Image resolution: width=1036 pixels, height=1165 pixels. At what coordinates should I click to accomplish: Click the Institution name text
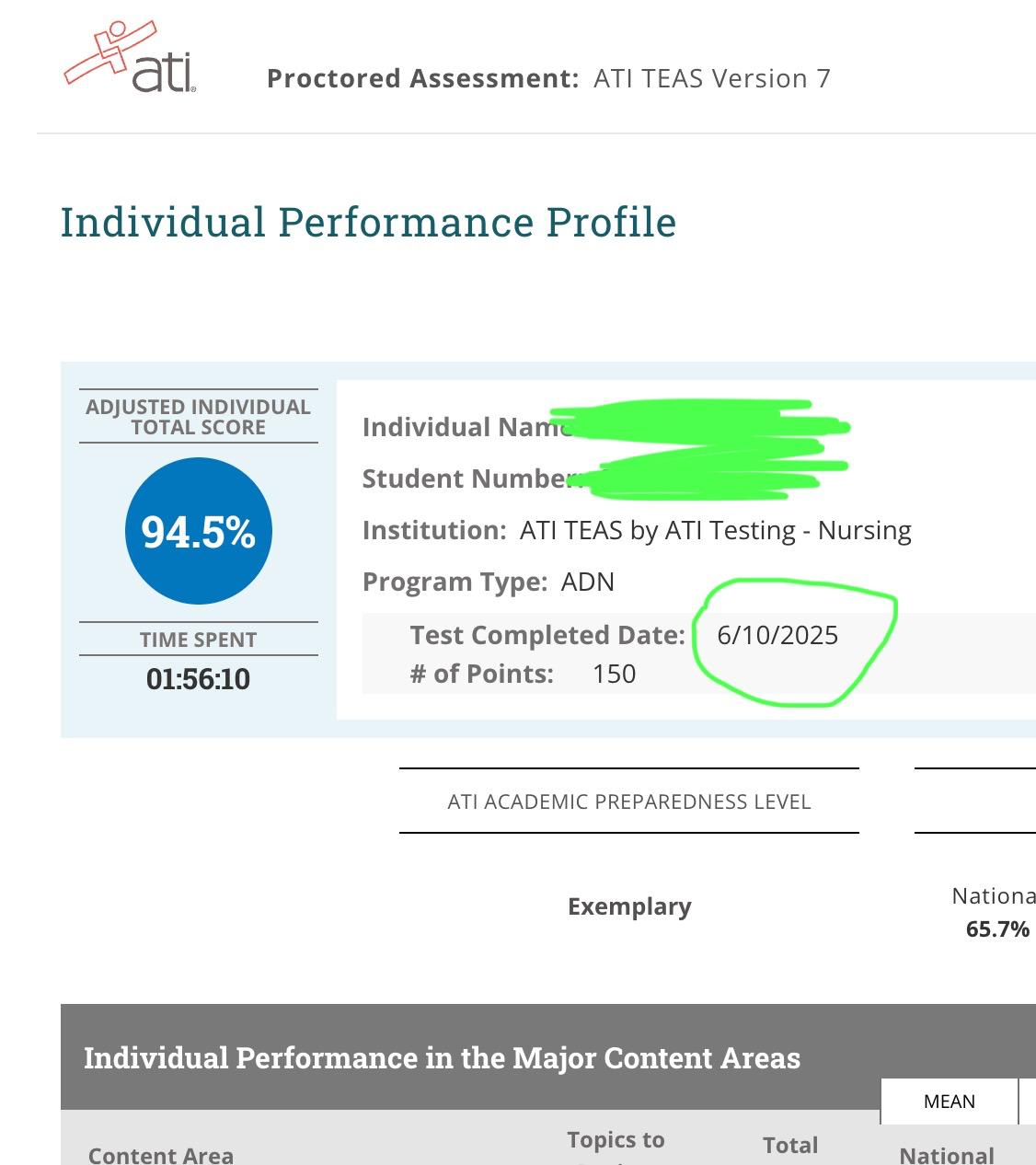715,531
